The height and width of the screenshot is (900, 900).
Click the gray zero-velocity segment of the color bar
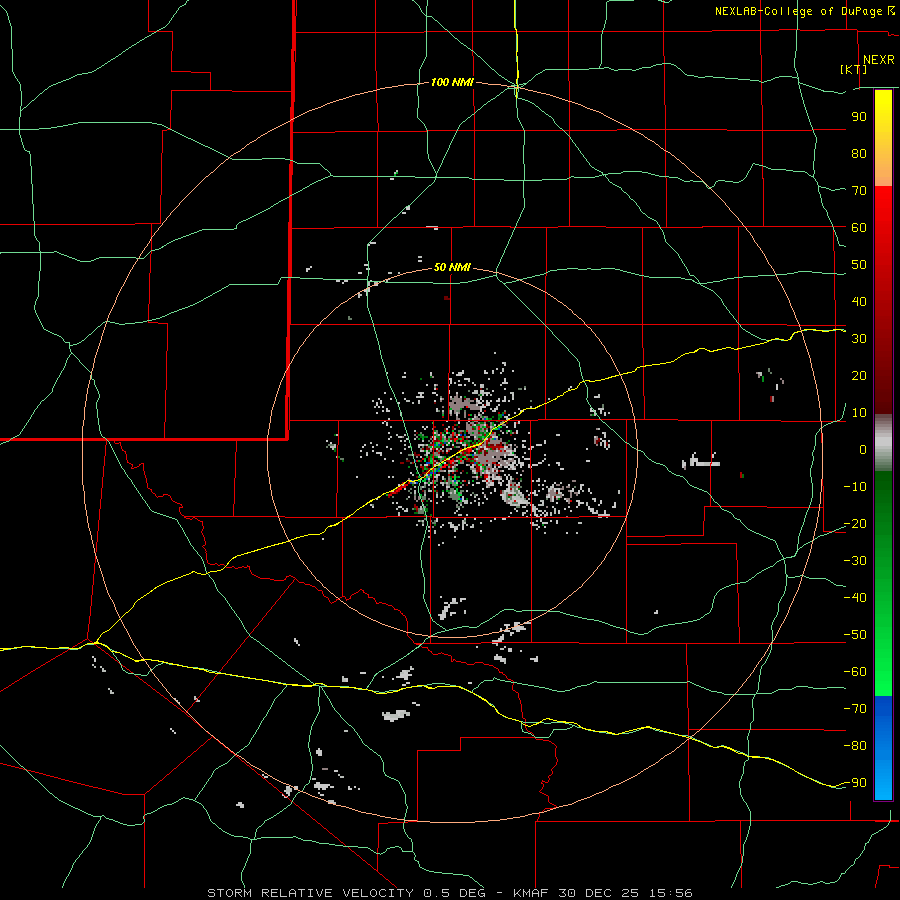(x=883, y=443)
